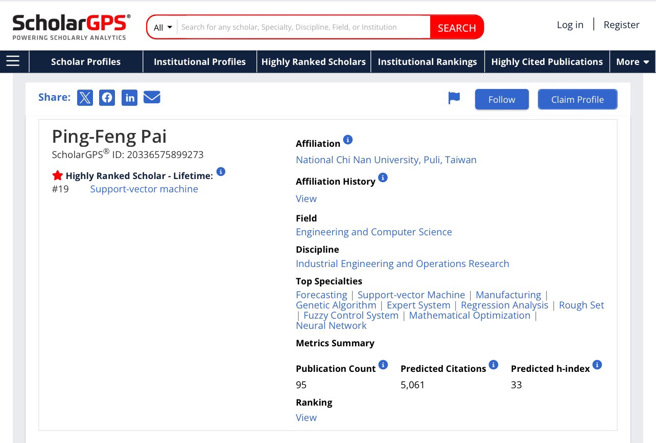Click info icon next to Affiliation
The height and width of the screenshot is (443, 656).
(348, 140)
